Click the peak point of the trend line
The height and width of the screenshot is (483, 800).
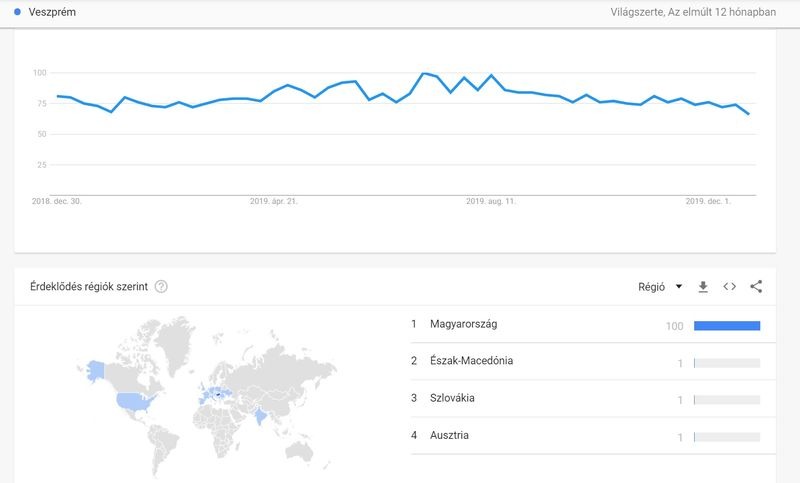coord(425,73)
